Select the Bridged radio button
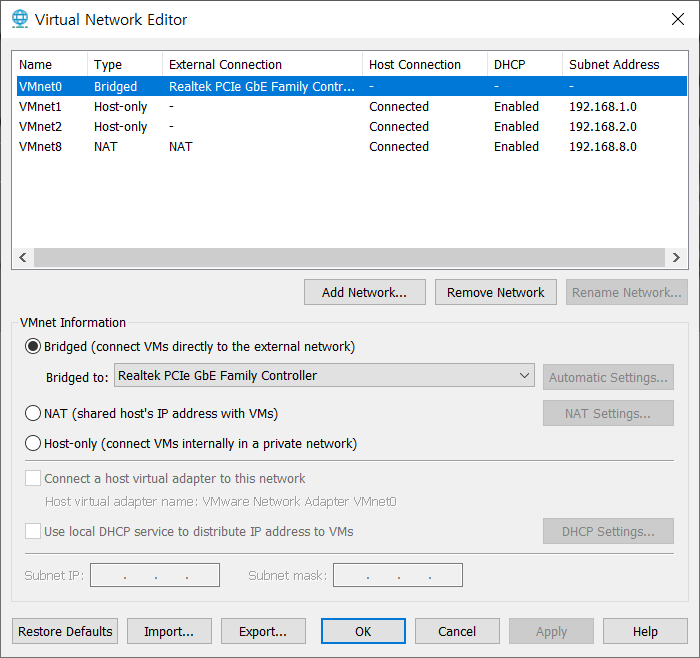 (33, 346)
